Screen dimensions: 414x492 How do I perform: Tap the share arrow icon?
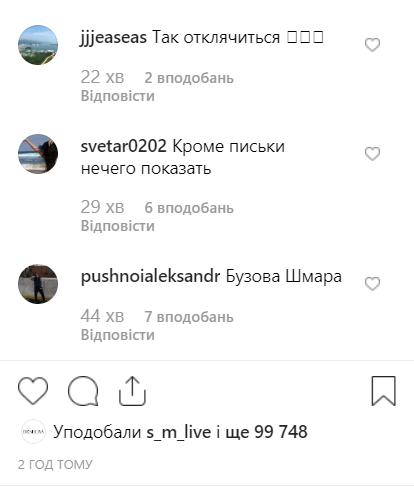(x=132, y=391)
